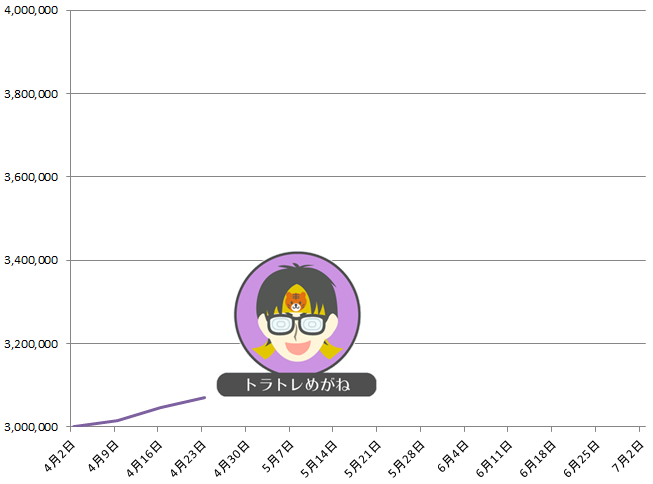
Task: Click the 5月21日 date label
Action: 362,459
